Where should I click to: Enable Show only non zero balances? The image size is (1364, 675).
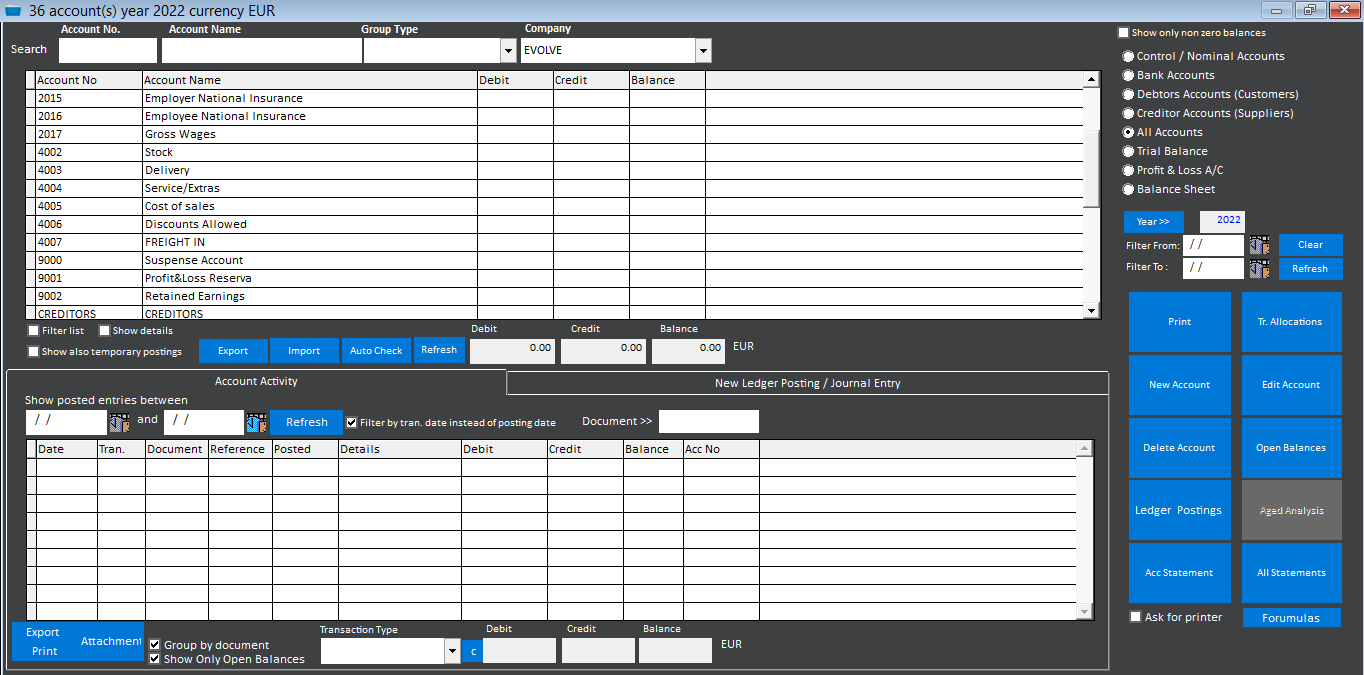pyautogui.click(x=1123, y=32)
